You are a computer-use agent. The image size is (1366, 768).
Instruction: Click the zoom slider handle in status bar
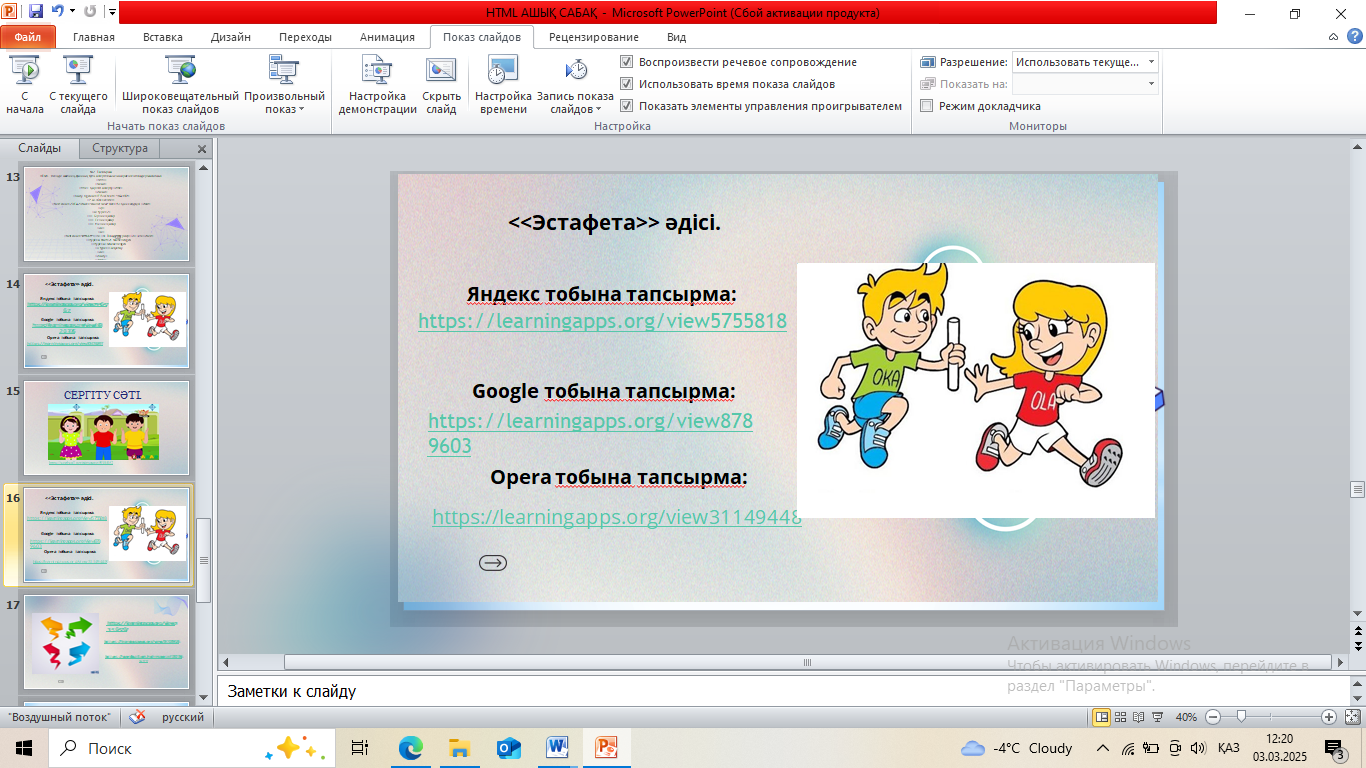pyautogui.click(x=1241, y=717)
